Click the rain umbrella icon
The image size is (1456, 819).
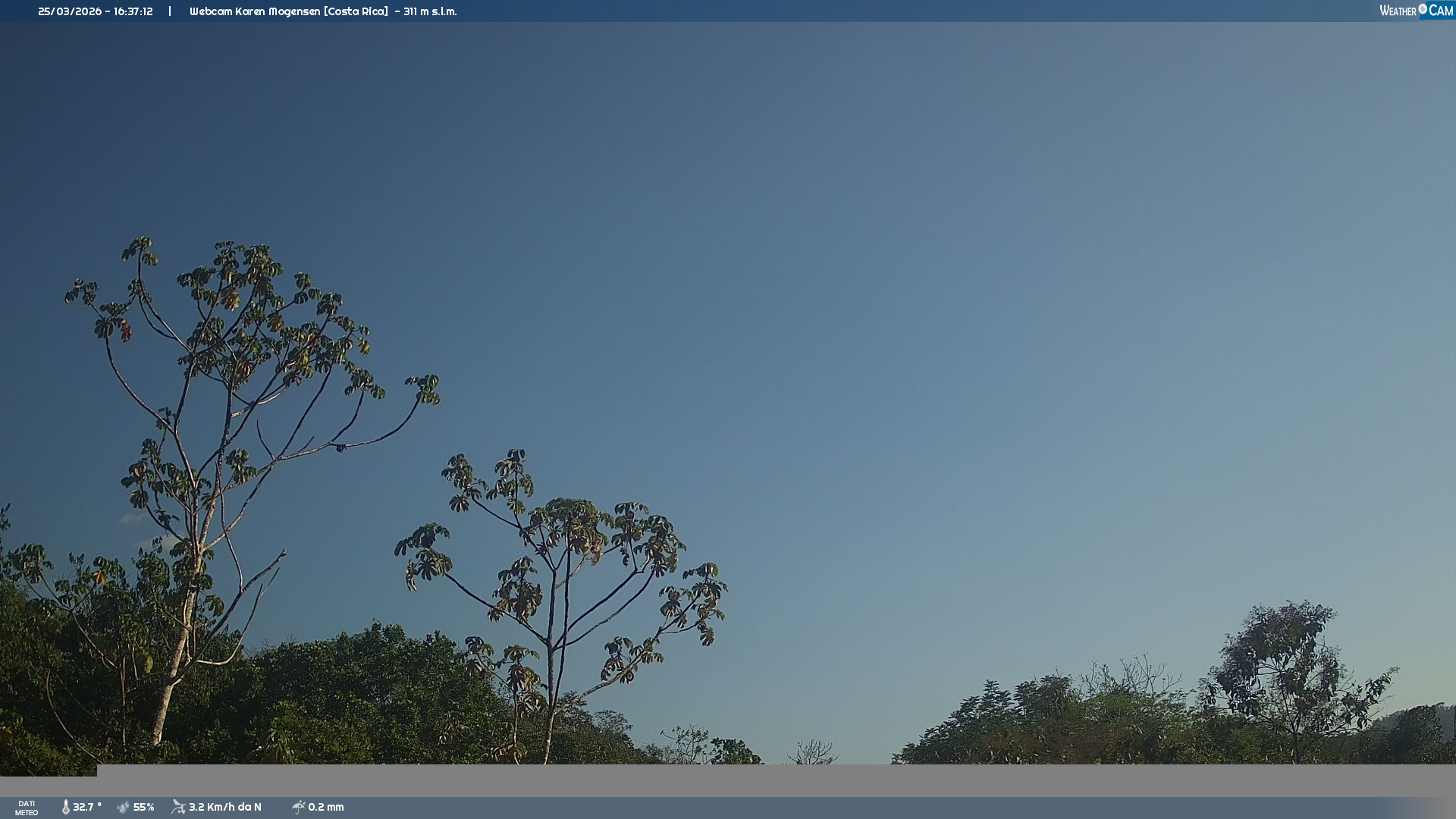[x=298, y=807]
